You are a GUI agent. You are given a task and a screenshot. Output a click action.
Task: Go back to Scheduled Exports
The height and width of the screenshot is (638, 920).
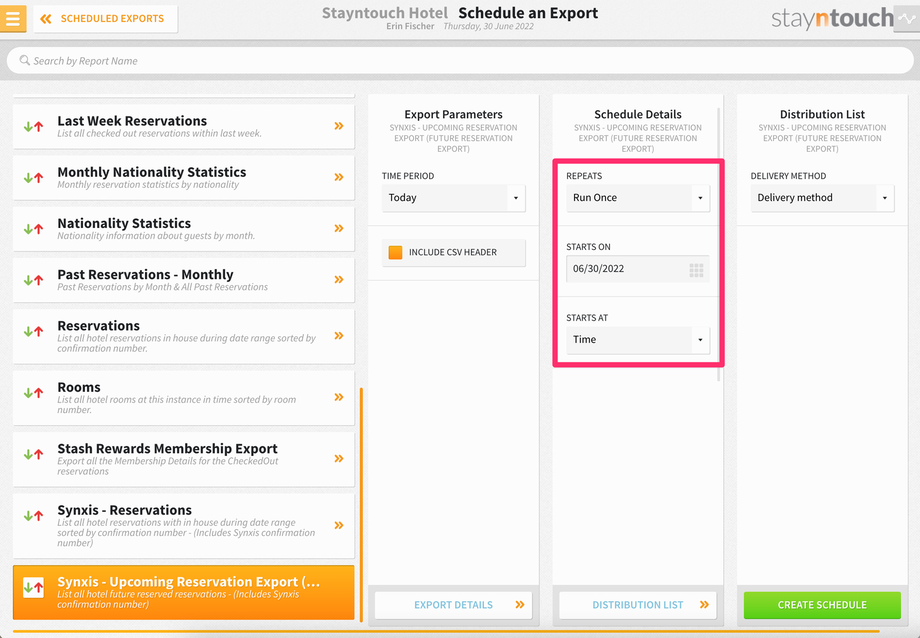pos(106,19)
